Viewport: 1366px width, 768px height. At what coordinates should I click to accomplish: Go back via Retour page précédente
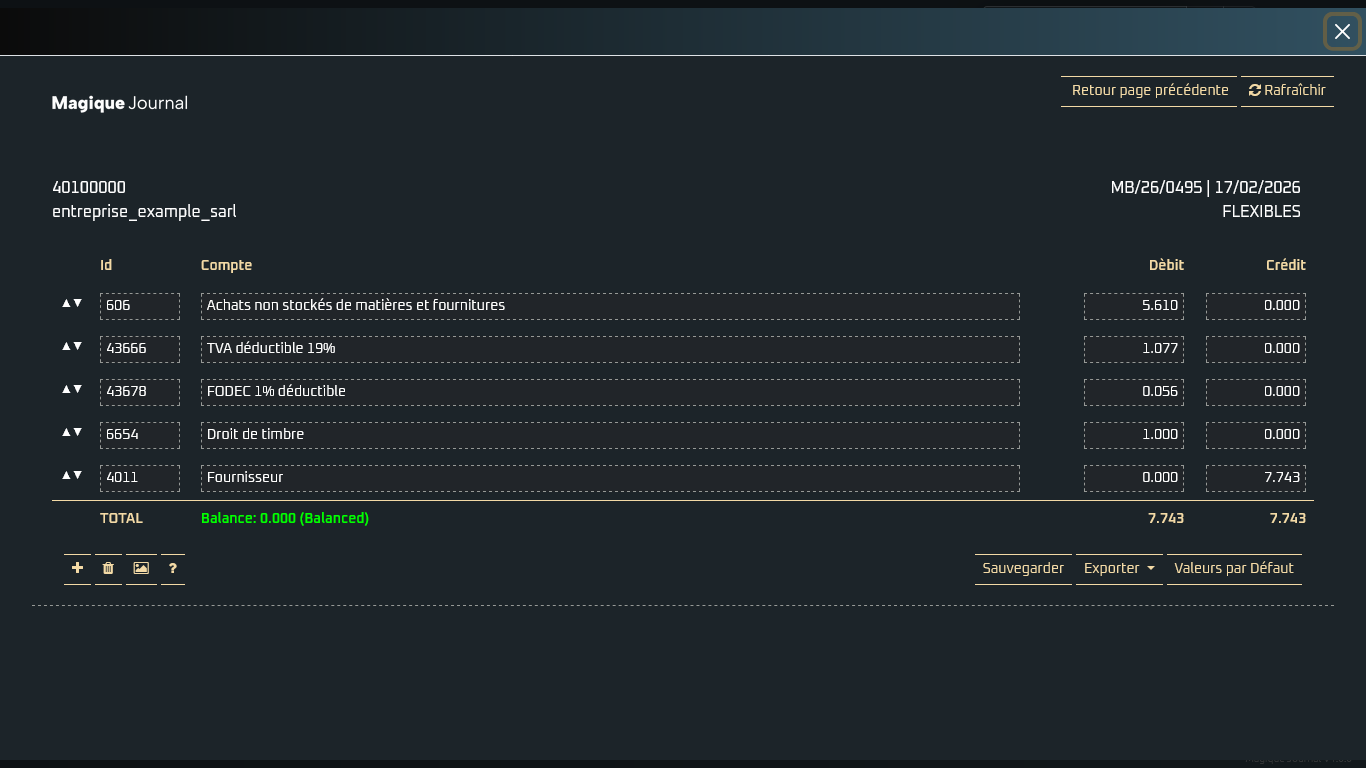point(1150,90)
